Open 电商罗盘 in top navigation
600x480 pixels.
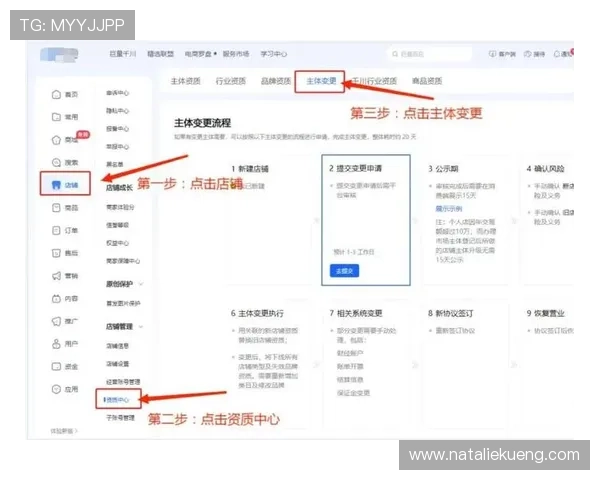[x=198, y=54]
